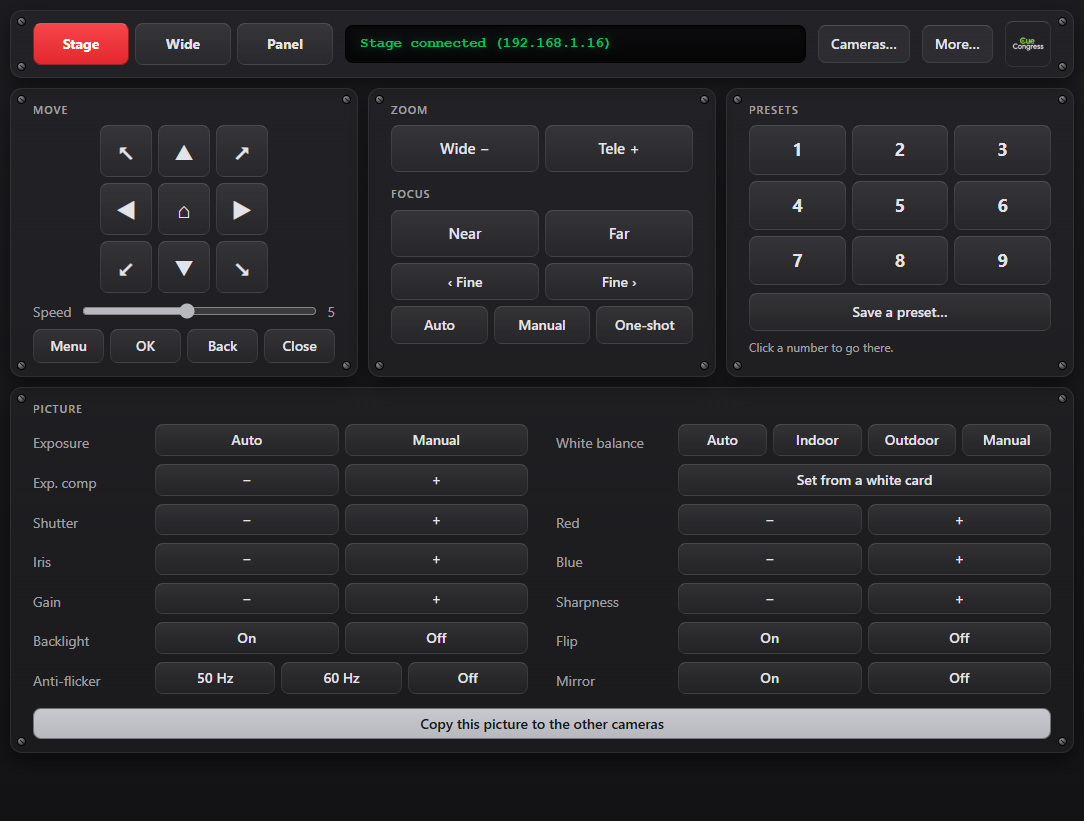Turn Mirror On
1084x821 pixels.
(x=769, y=678)
